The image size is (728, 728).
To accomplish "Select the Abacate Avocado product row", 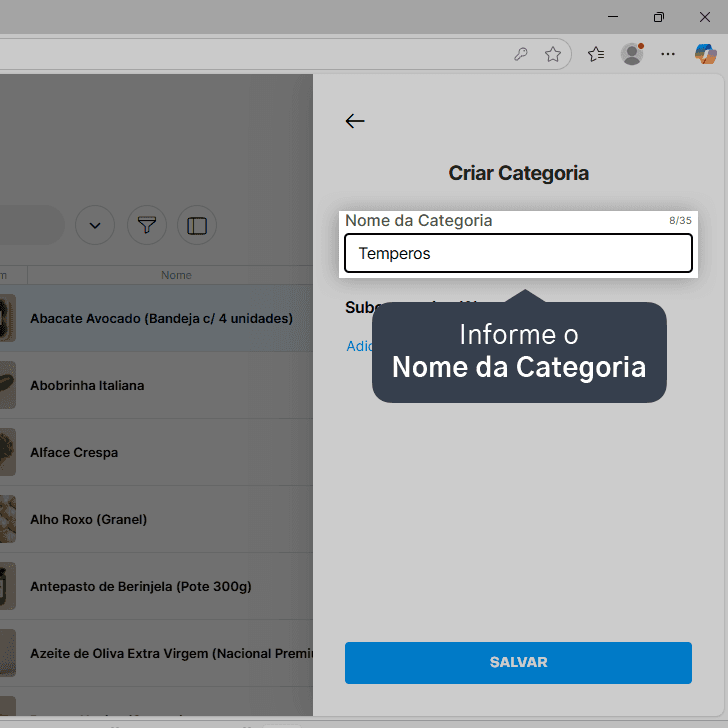I will tap(156, 318).
